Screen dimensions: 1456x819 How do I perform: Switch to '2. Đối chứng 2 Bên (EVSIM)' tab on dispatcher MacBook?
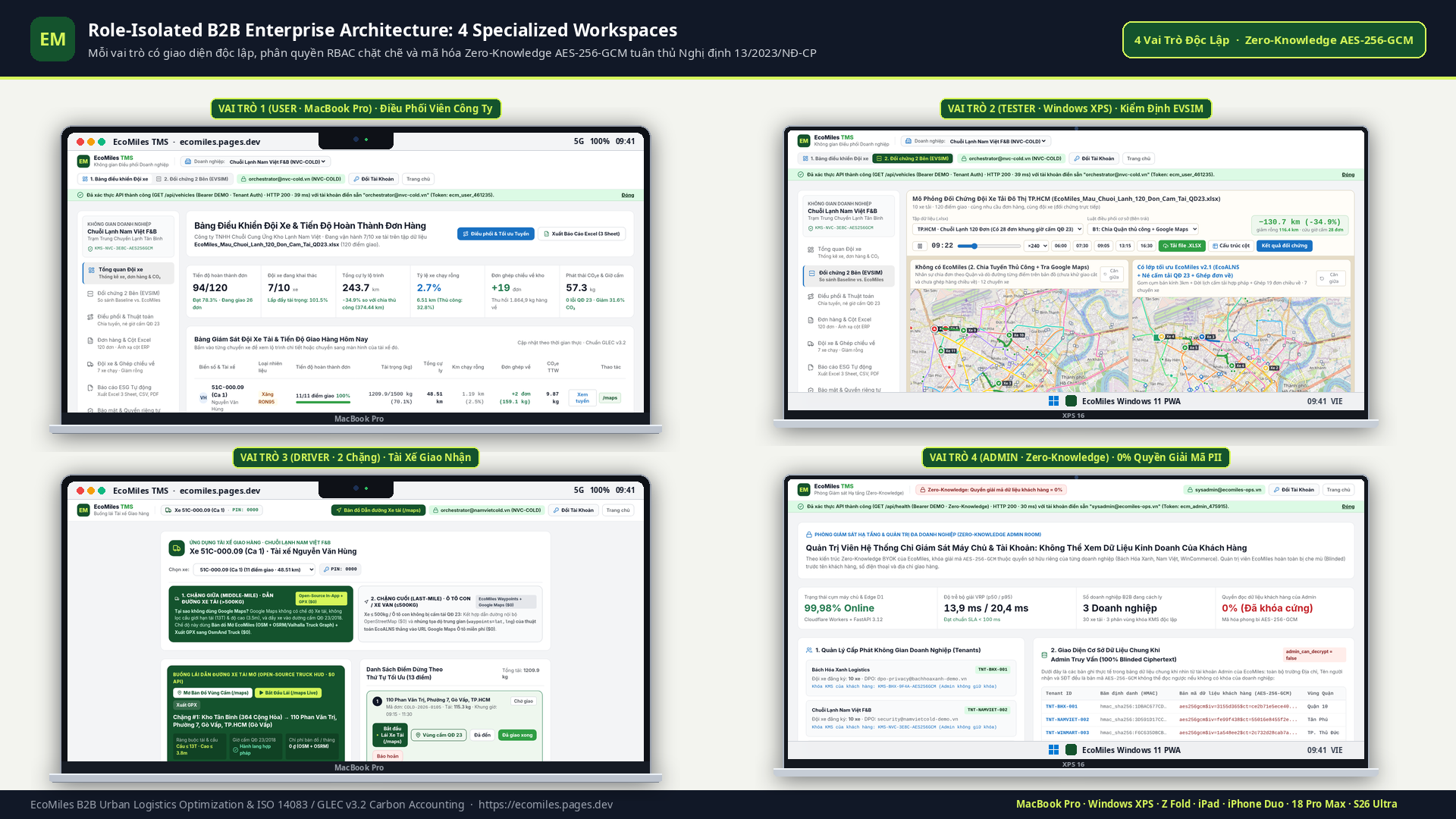192,179
